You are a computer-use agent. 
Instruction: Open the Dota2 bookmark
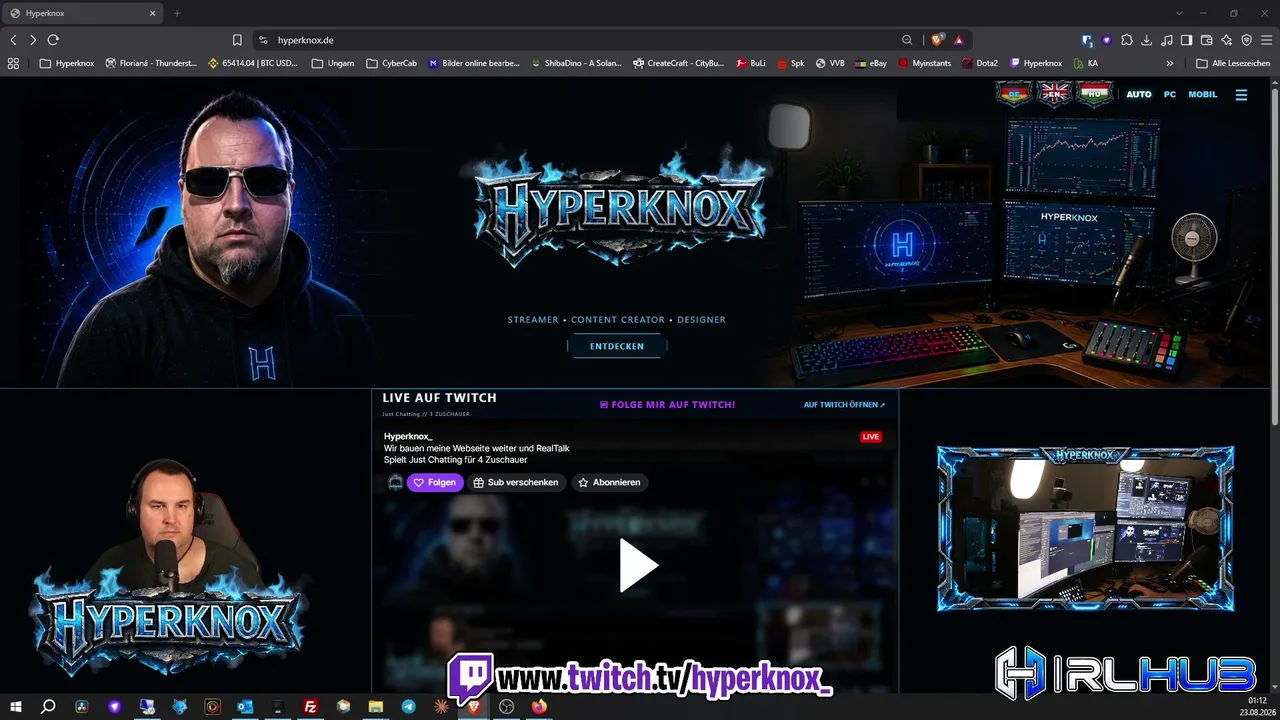pyautogui.click(x=980, y=63)
